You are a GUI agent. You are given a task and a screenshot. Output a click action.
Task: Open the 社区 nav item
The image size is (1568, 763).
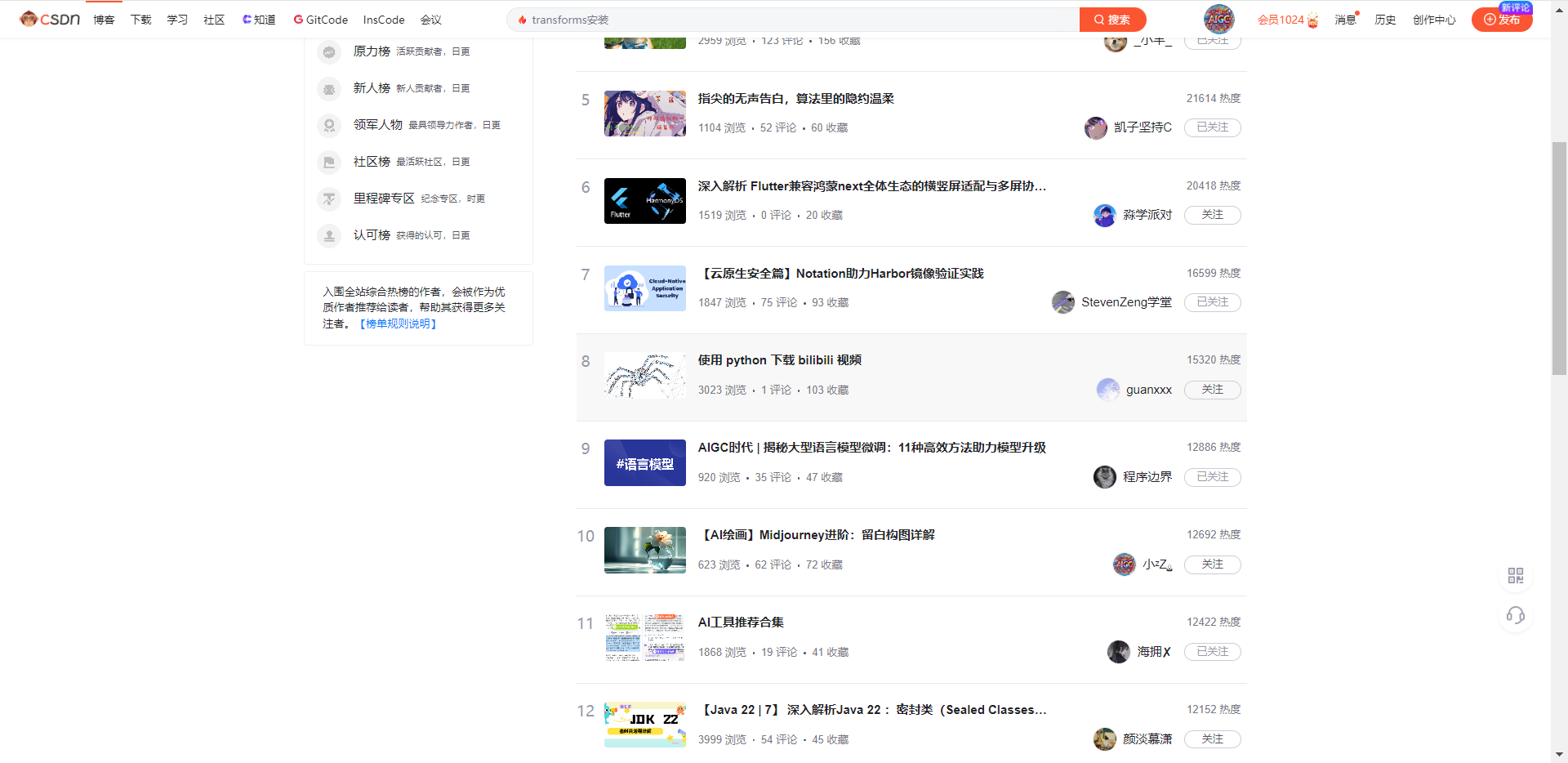click(214, 20)
